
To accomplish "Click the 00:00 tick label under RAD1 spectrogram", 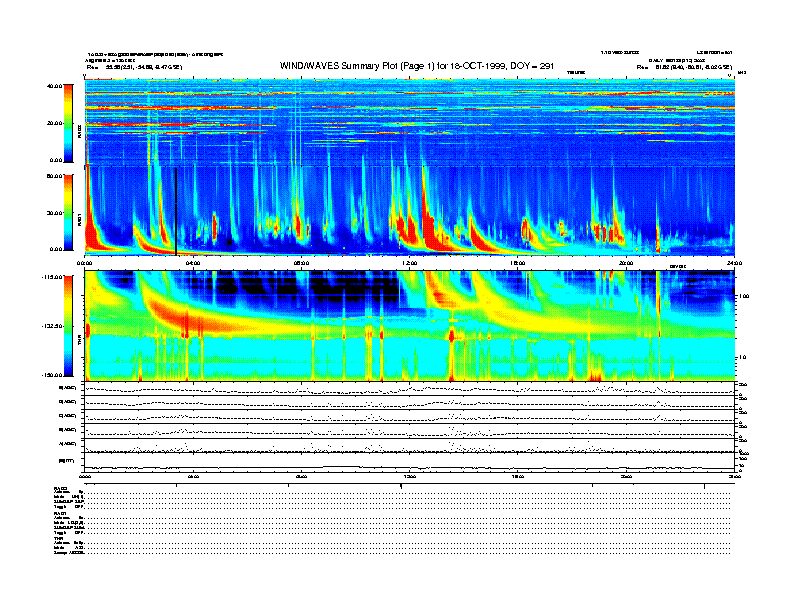I will tap(84, 263).
